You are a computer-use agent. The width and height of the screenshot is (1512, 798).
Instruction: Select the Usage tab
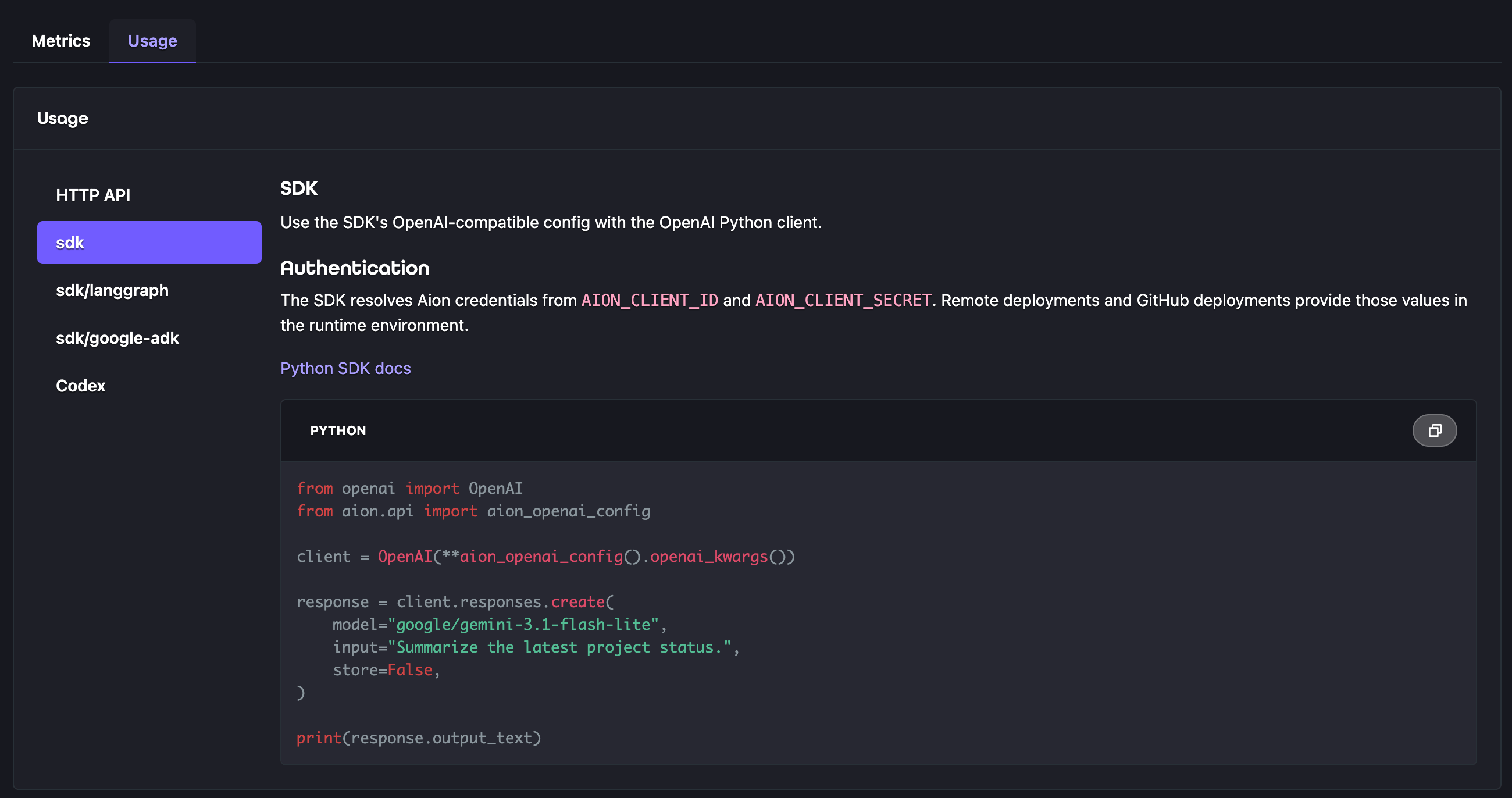[x=152, y=41]
